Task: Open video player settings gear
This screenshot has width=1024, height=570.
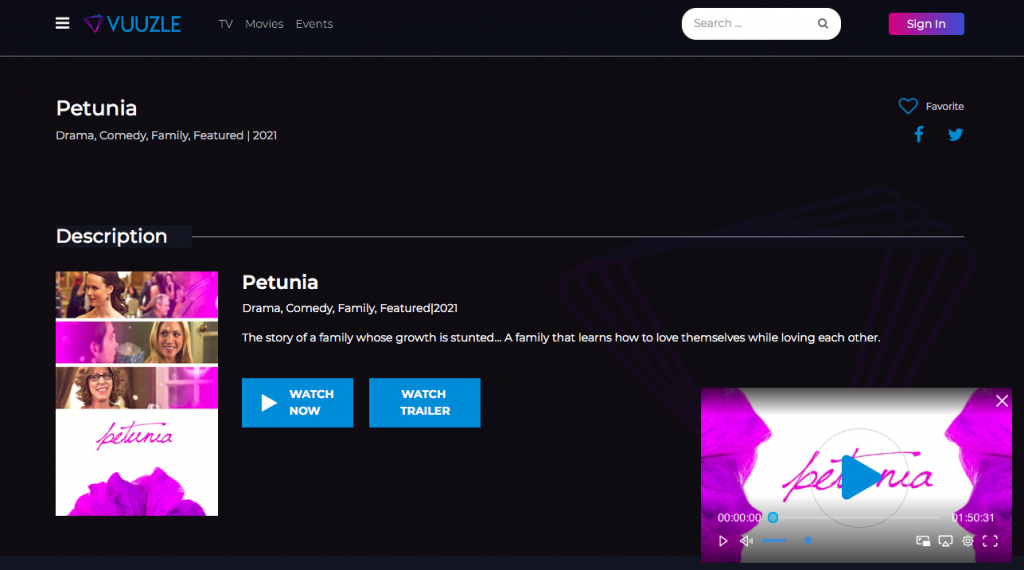Action: coord(968,541)
